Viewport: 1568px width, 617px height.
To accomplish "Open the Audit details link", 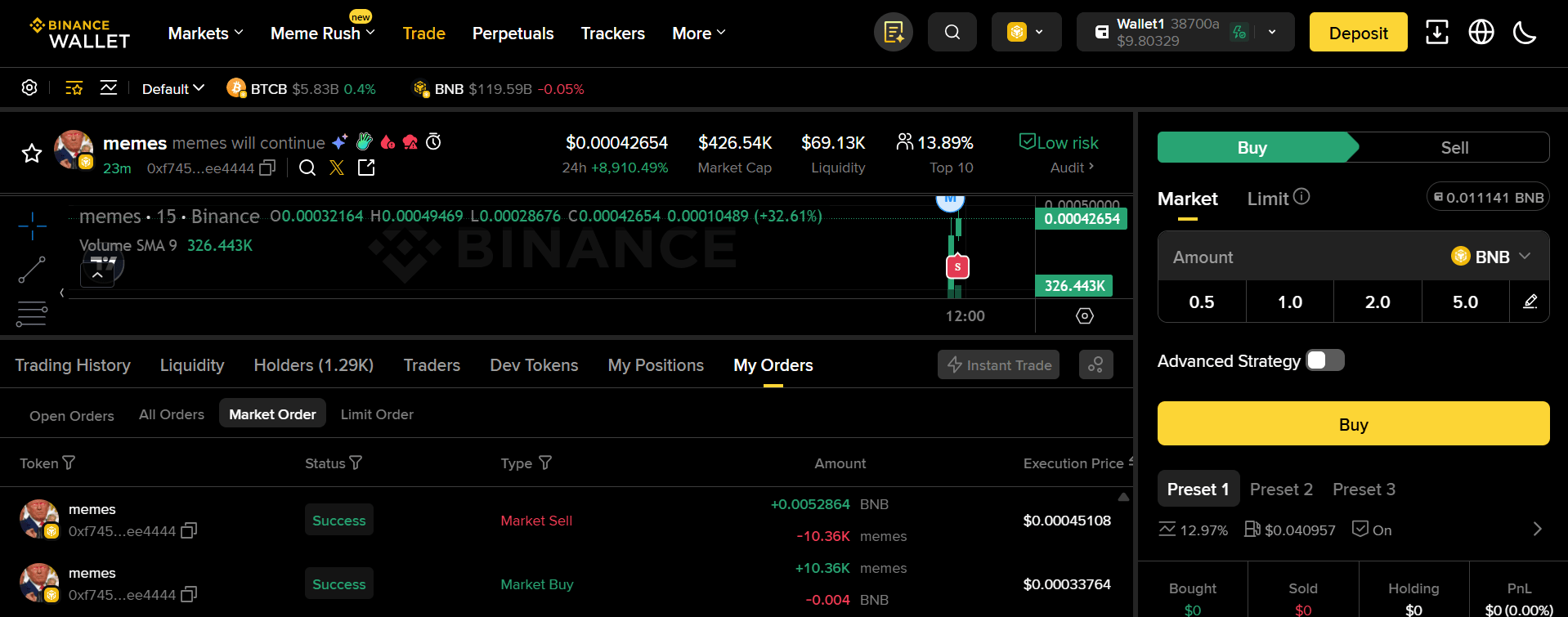I will pos(1072,168).
